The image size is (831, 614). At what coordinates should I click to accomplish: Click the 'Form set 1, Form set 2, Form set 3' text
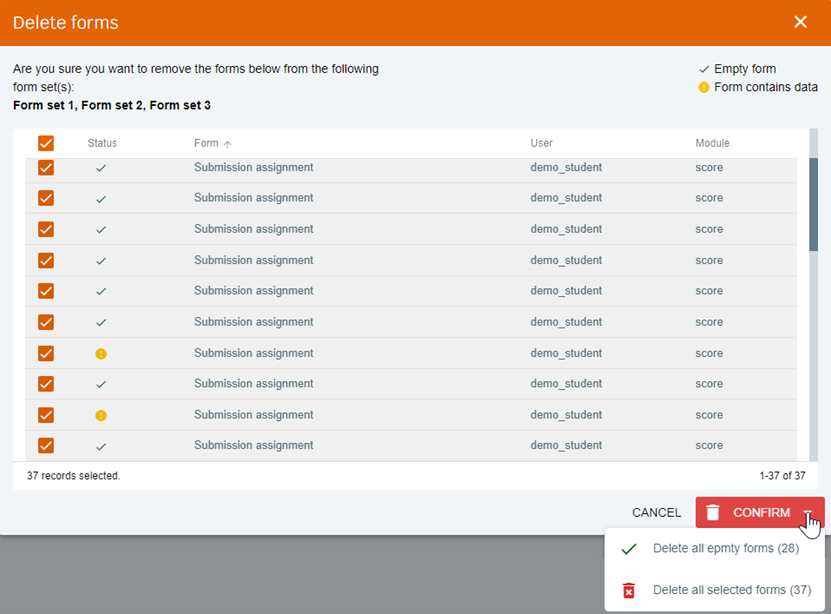point(112,105)
